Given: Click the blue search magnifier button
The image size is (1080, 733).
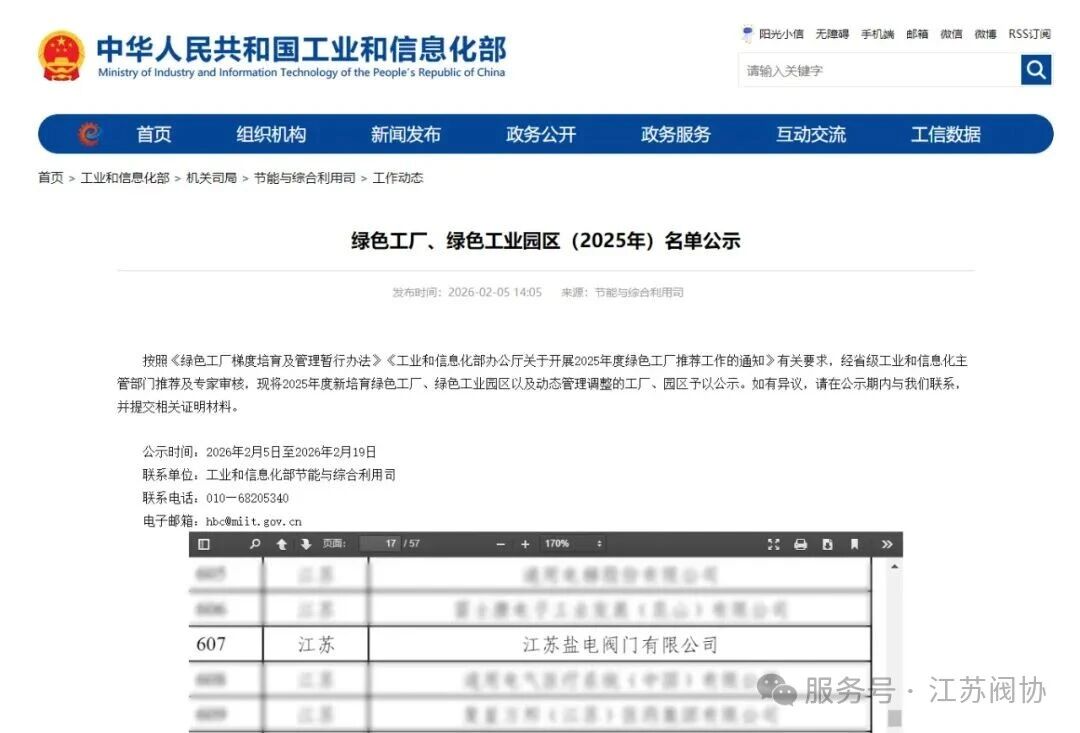Looking at the screenshot, I should pos(1035,70).
